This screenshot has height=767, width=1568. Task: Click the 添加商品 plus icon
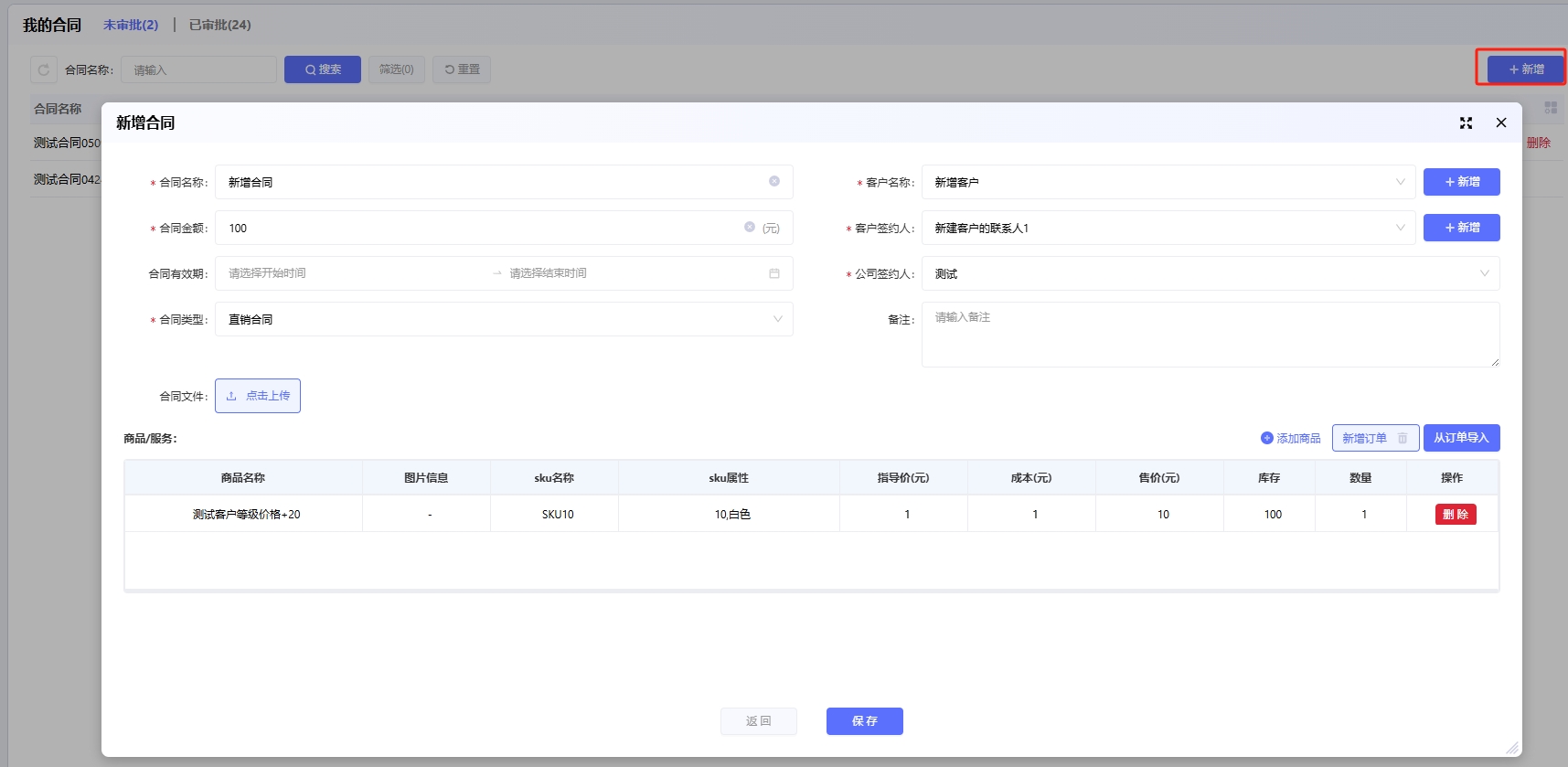point(1266,439)
